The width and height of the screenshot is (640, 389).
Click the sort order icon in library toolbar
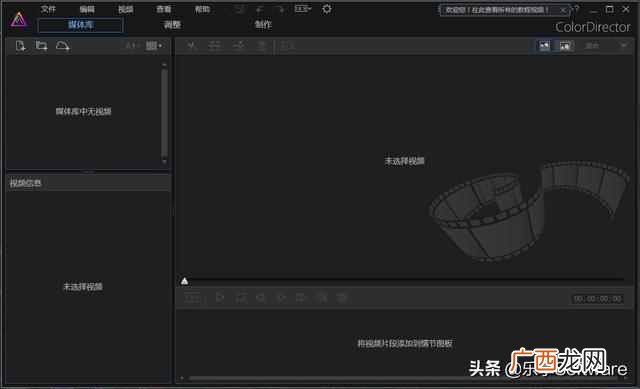point(131,46)
